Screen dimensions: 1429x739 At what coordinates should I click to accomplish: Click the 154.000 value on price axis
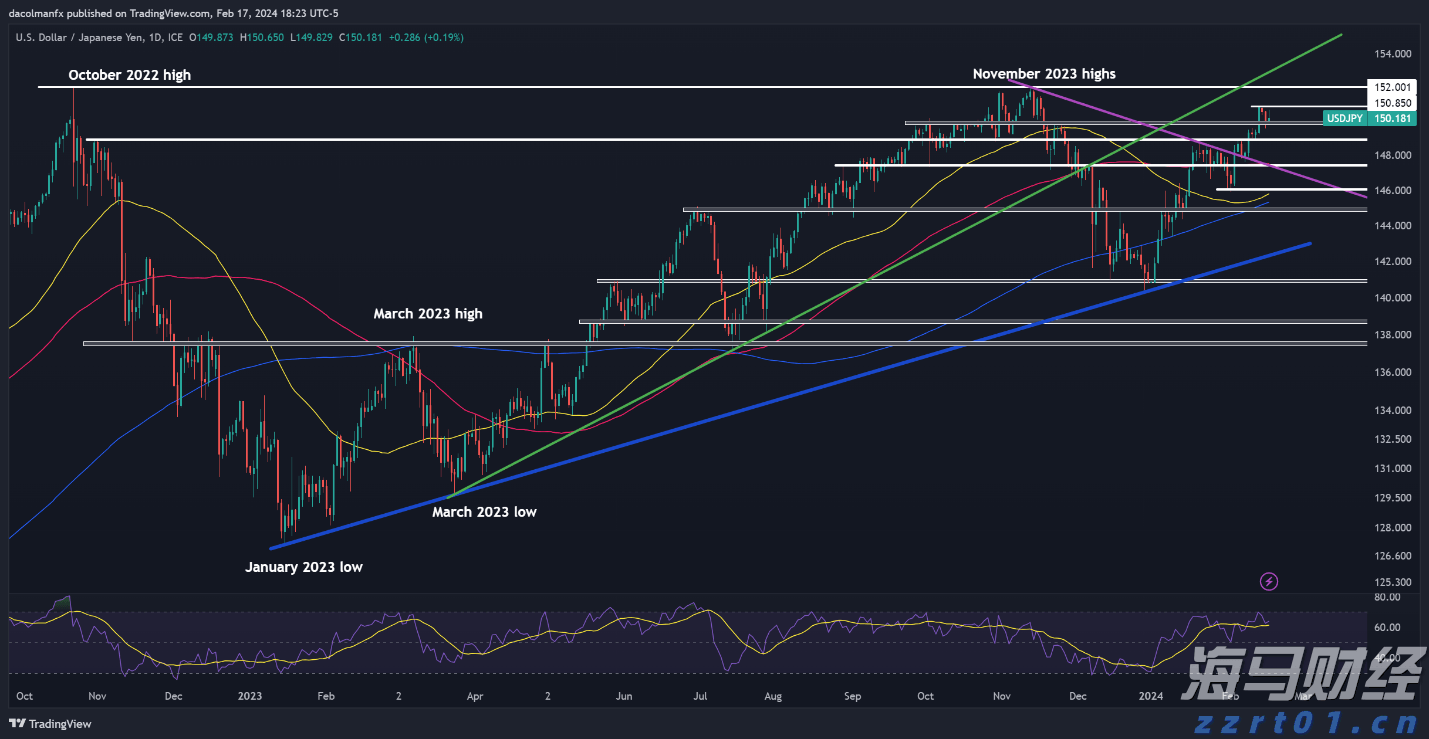pos(1392,54)
